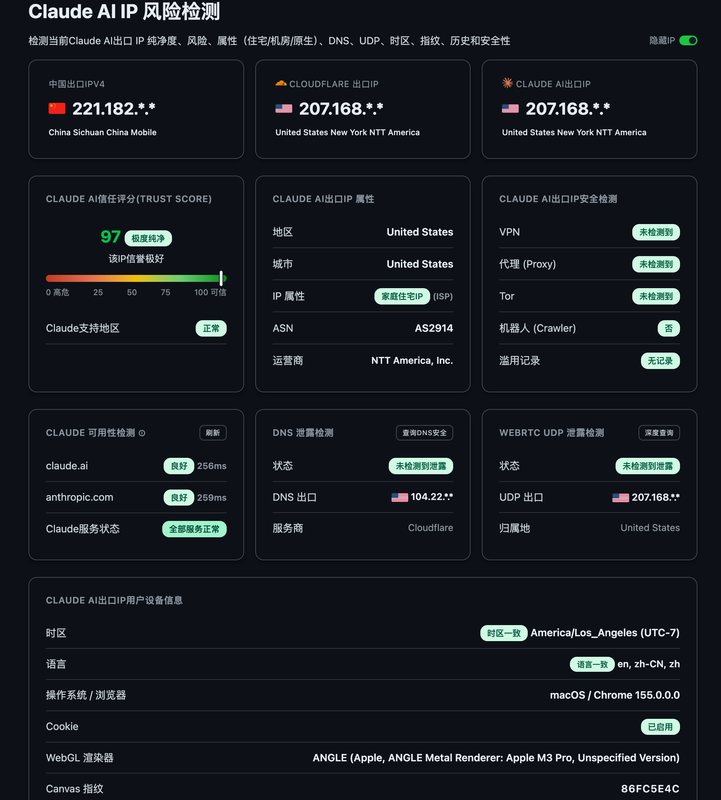Select the masked IP 221.182.*.*

pyautogui.click(x=114, y=109)
